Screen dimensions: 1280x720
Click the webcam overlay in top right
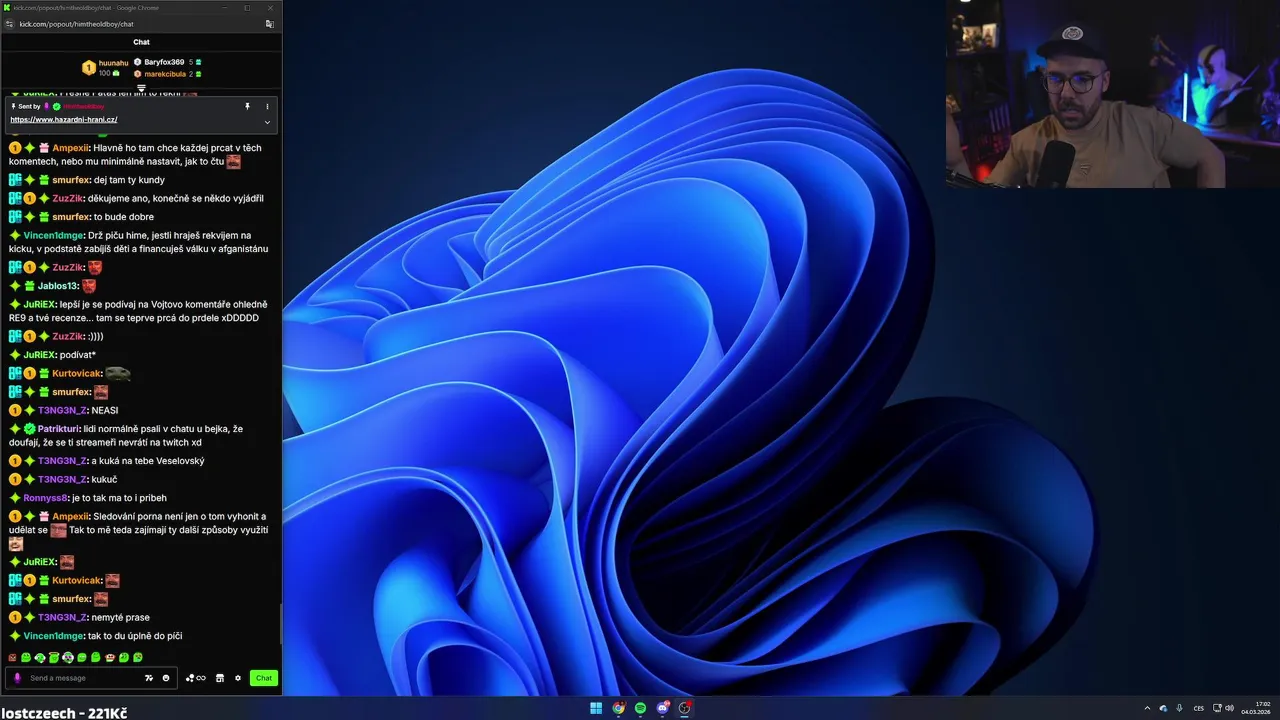click(1113, 94)
